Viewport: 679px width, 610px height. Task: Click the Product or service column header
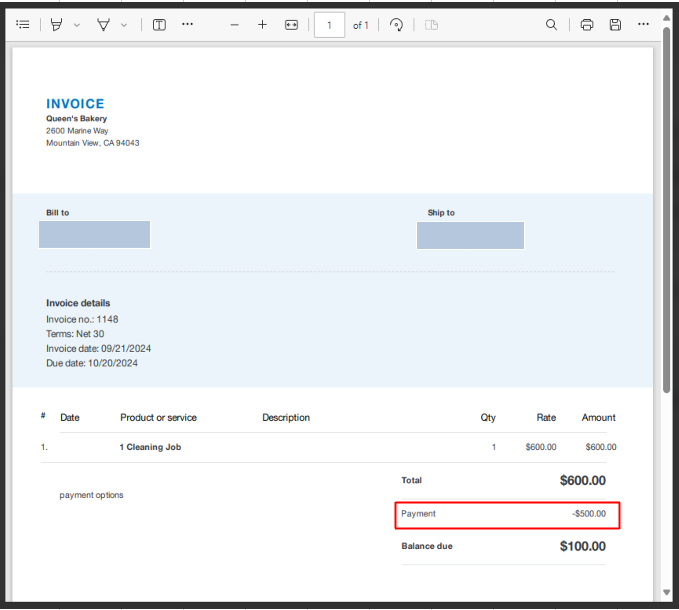click(x=158, y=418)
